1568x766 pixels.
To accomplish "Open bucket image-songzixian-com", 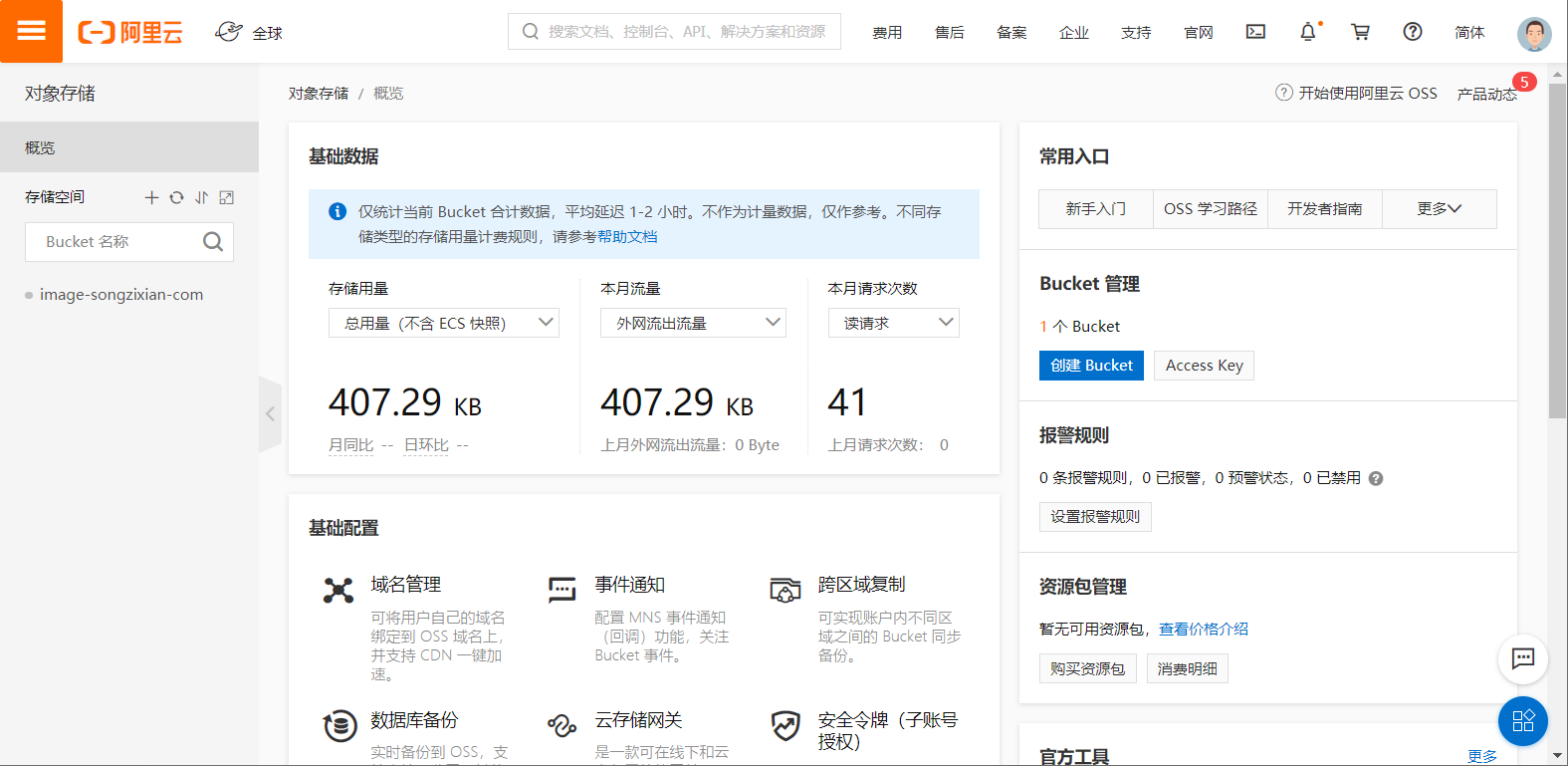I will tap(121, 295).
